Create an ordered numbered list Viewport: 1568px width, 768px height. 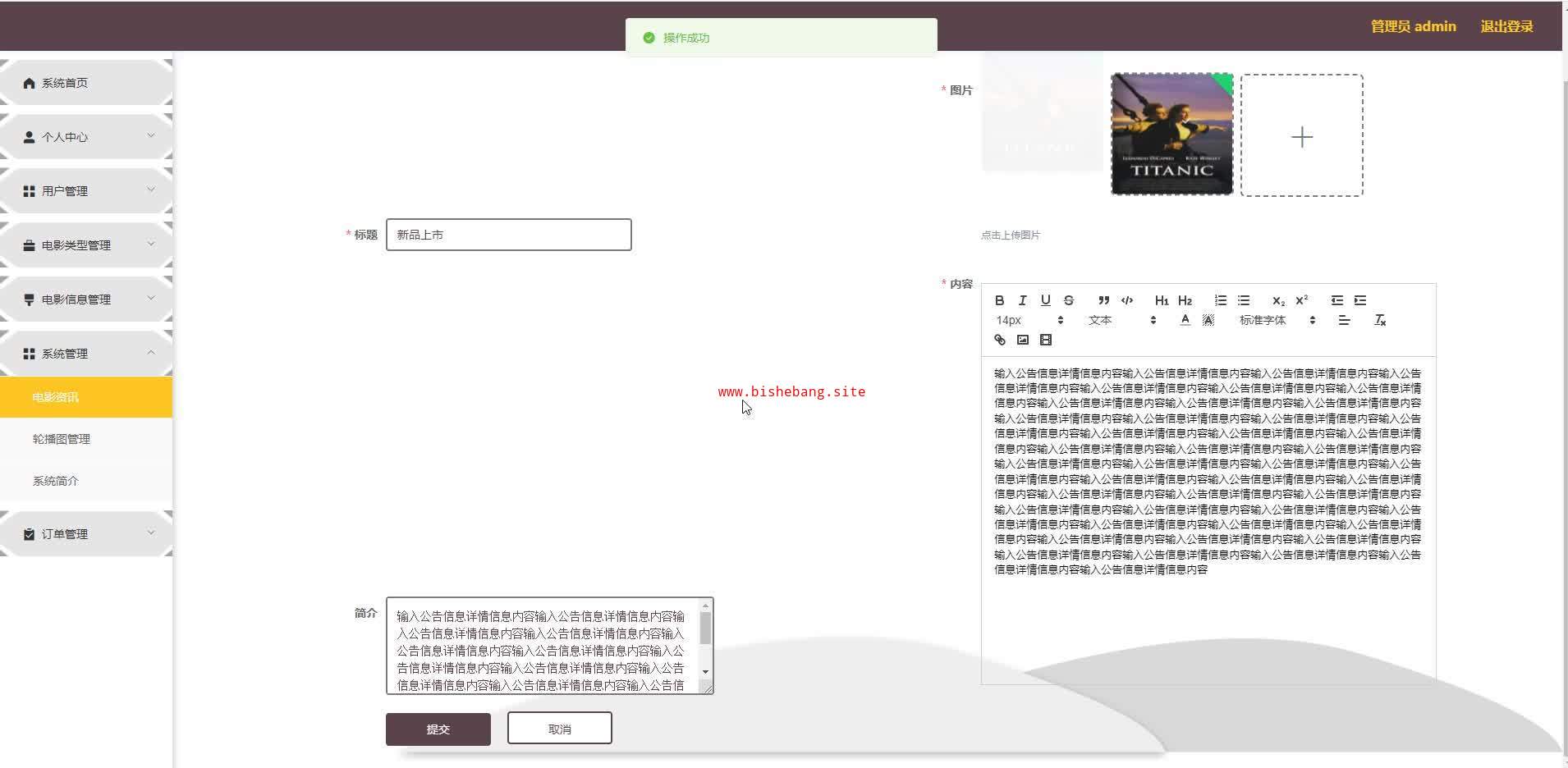1221,300
